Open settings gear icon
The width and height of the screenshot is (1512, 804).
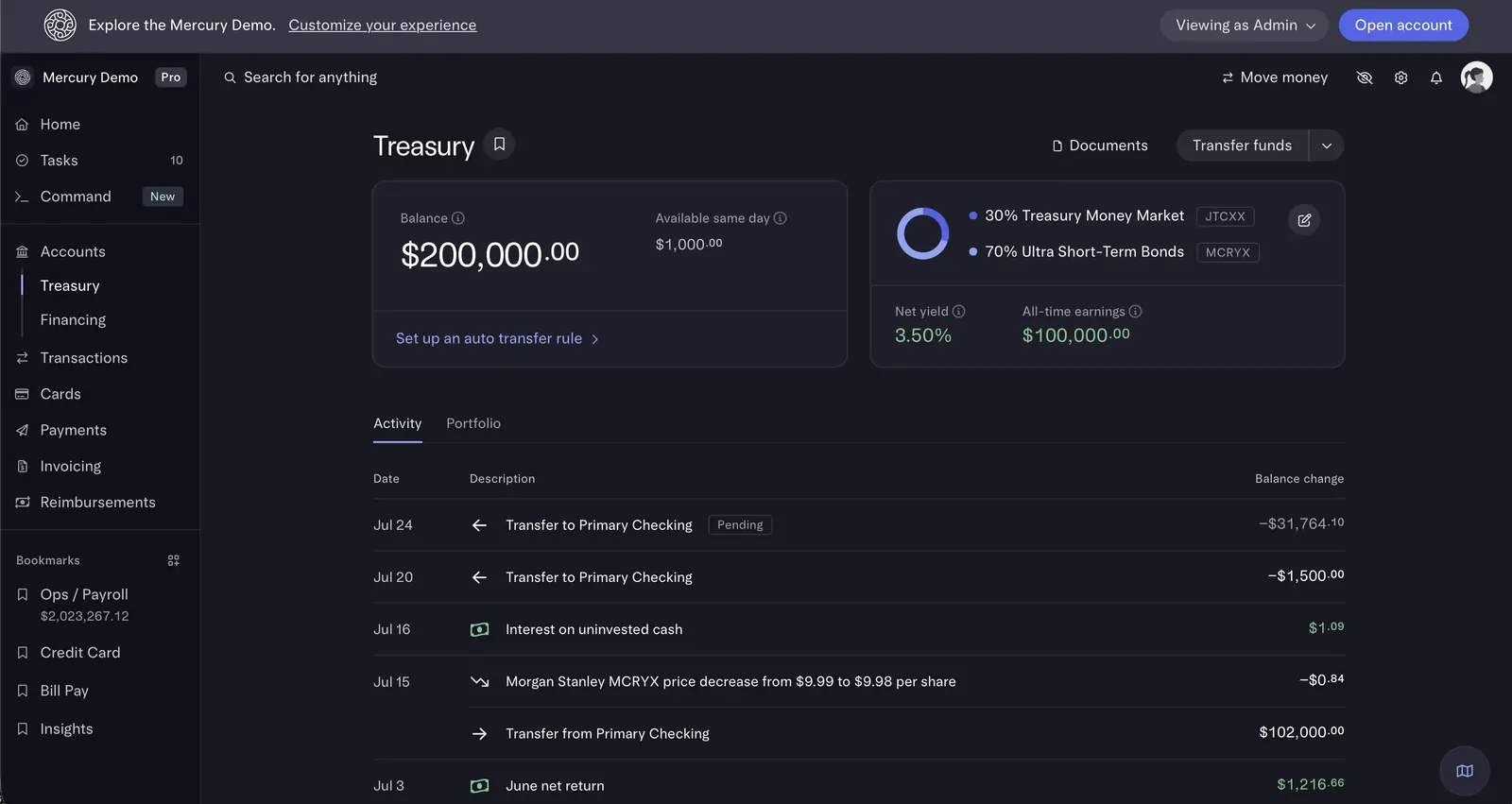(x=1400, y=77)
